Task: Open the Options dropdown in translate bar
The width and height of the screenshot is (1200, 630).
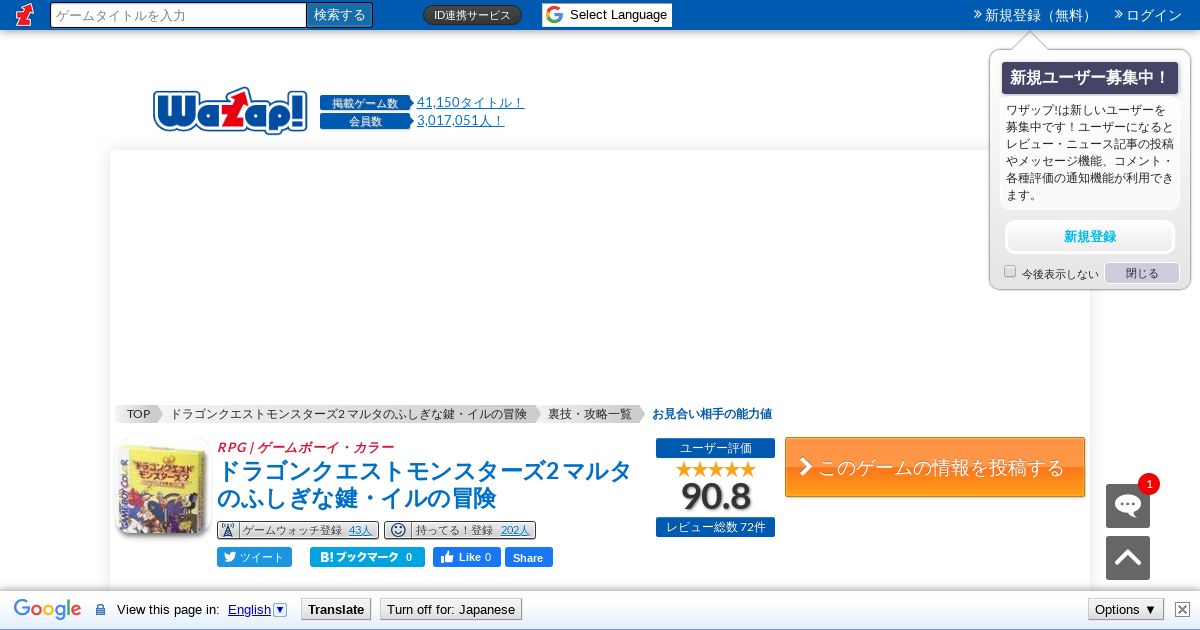Action: pos(1125,609)
